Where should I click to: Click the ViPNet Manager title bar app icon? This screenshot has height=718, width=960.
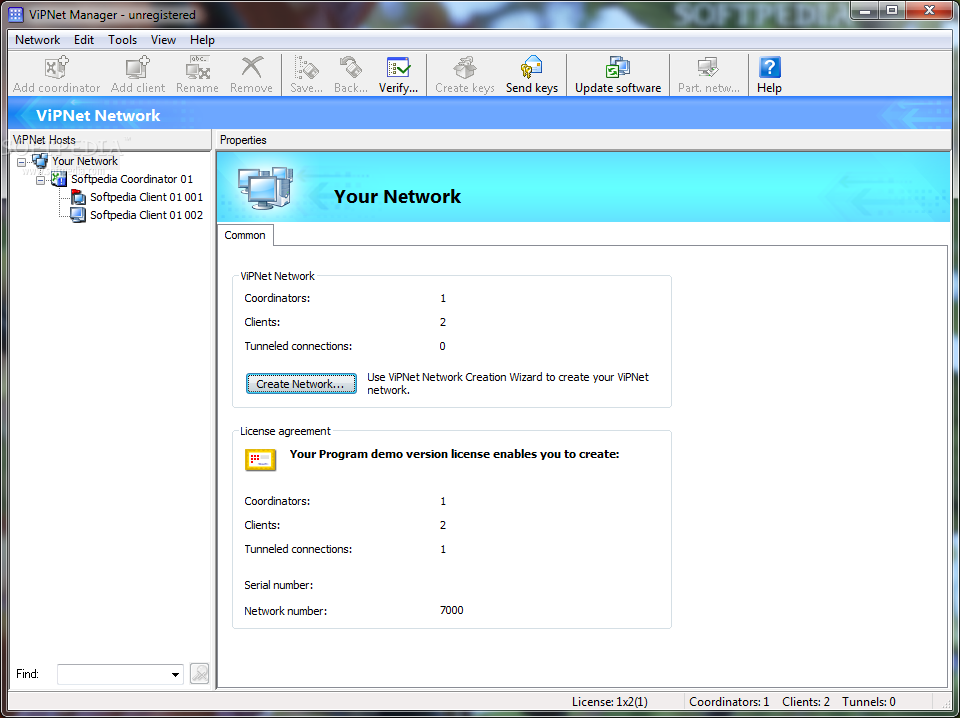[x=16, y=14]
